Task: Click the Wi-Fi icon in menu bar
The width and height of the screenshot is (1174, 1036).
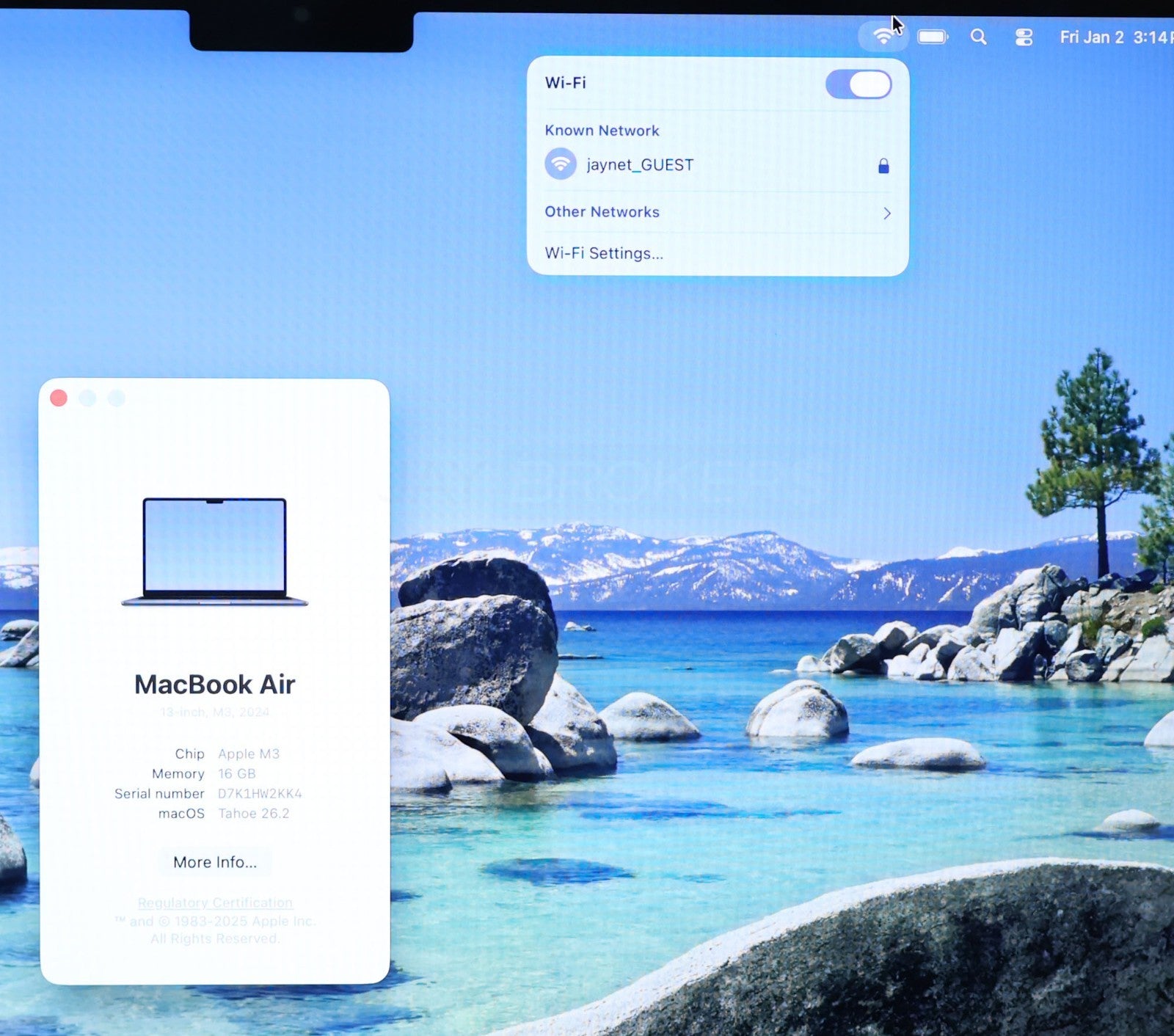Action: pyautogui.click(x=883, y=36)
